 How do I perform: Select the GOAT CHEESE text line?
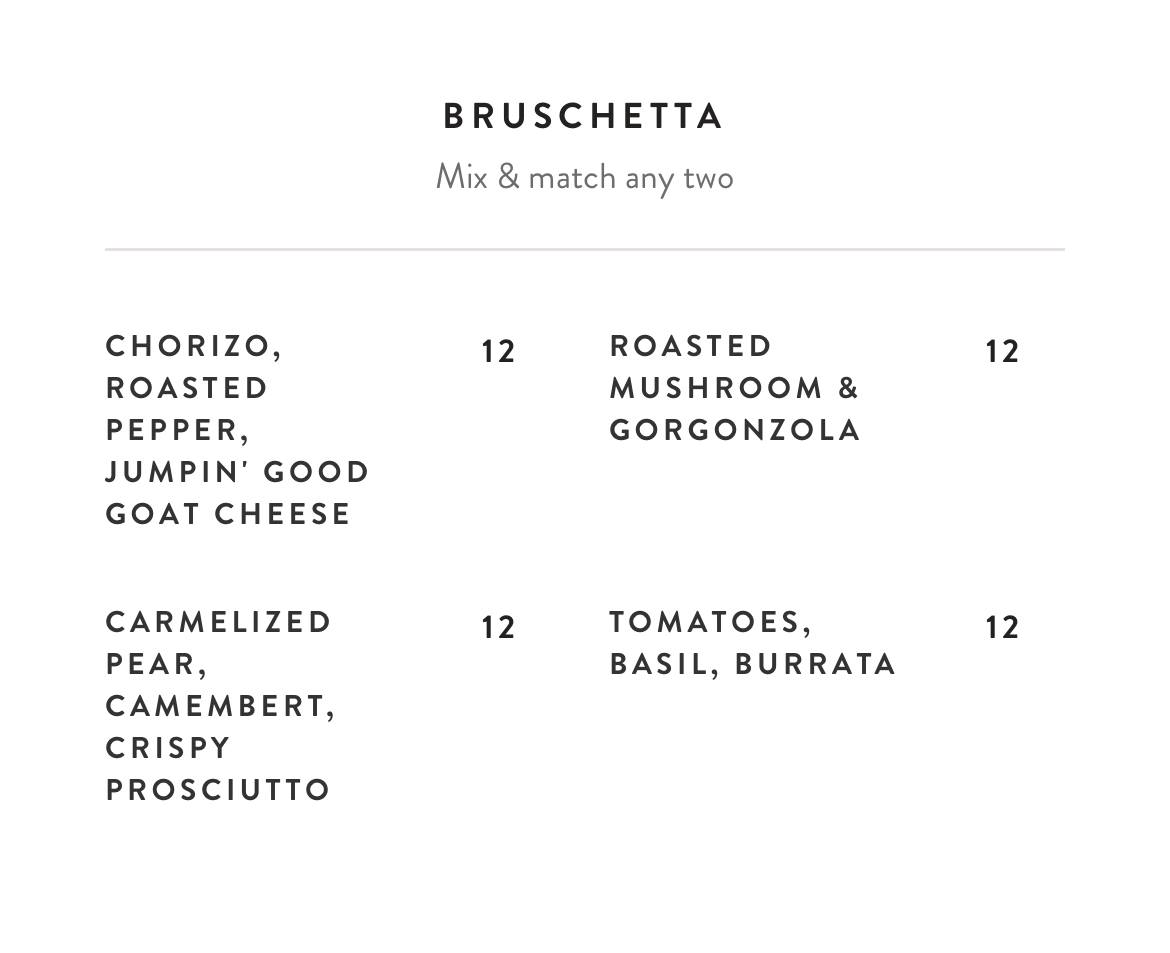[229, 514]
